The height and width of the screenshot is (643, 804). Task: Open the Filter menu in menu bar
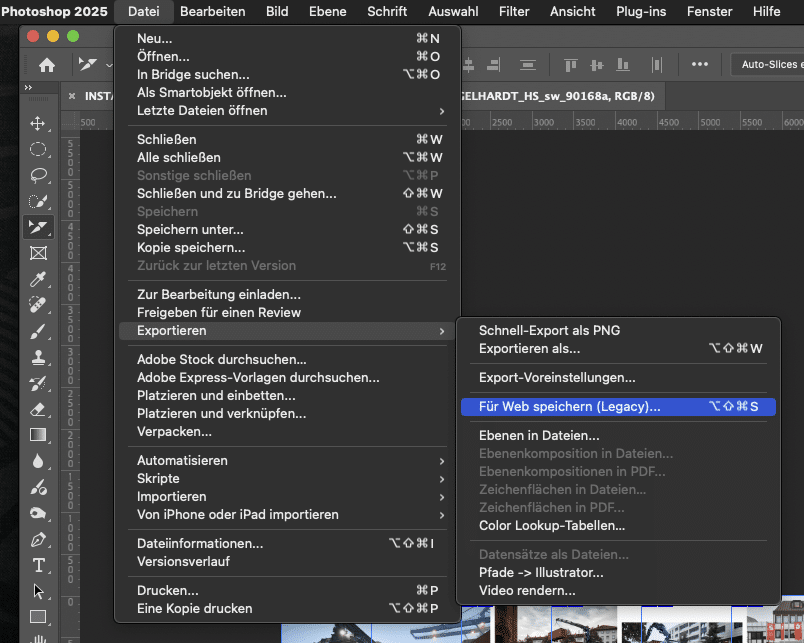click(x=514, y=12)
